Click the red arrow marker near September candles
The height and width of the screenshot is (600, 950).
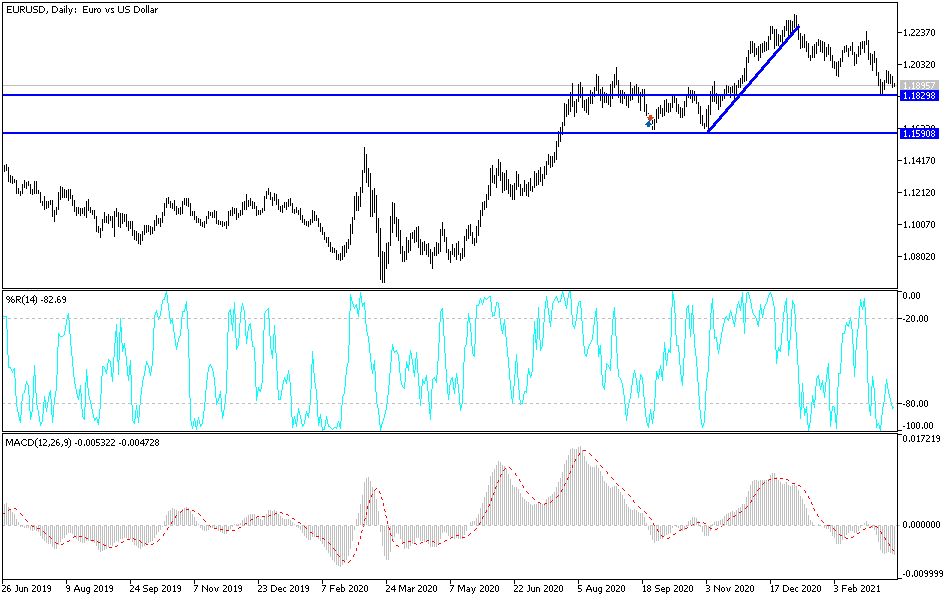[652, 118]
